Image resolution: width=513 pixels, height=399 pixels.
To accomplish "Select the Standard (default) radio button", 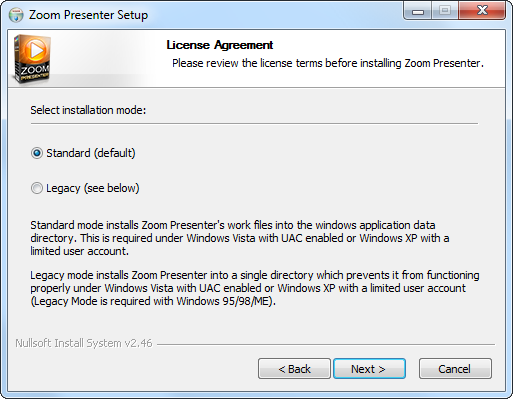I will [37, 153].
